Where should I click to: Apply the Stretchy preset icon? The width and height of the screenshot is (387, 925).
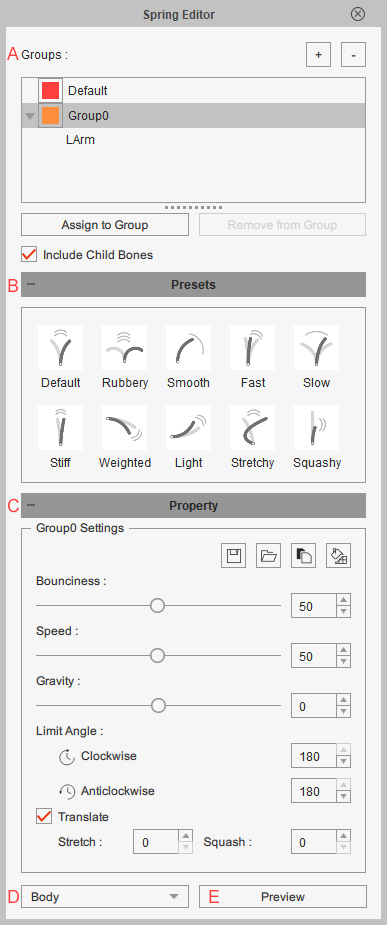click(x=252, y=428)
